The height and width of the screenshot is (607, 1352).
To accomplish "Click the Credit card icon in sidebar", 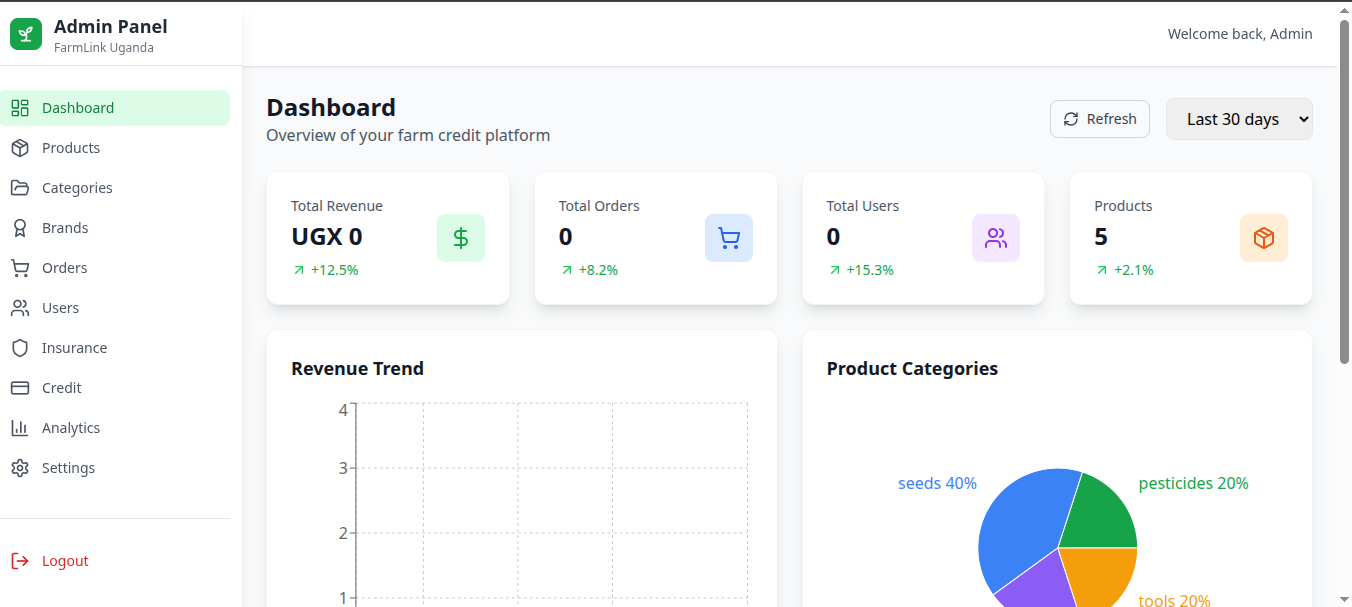I will [20, 388].
